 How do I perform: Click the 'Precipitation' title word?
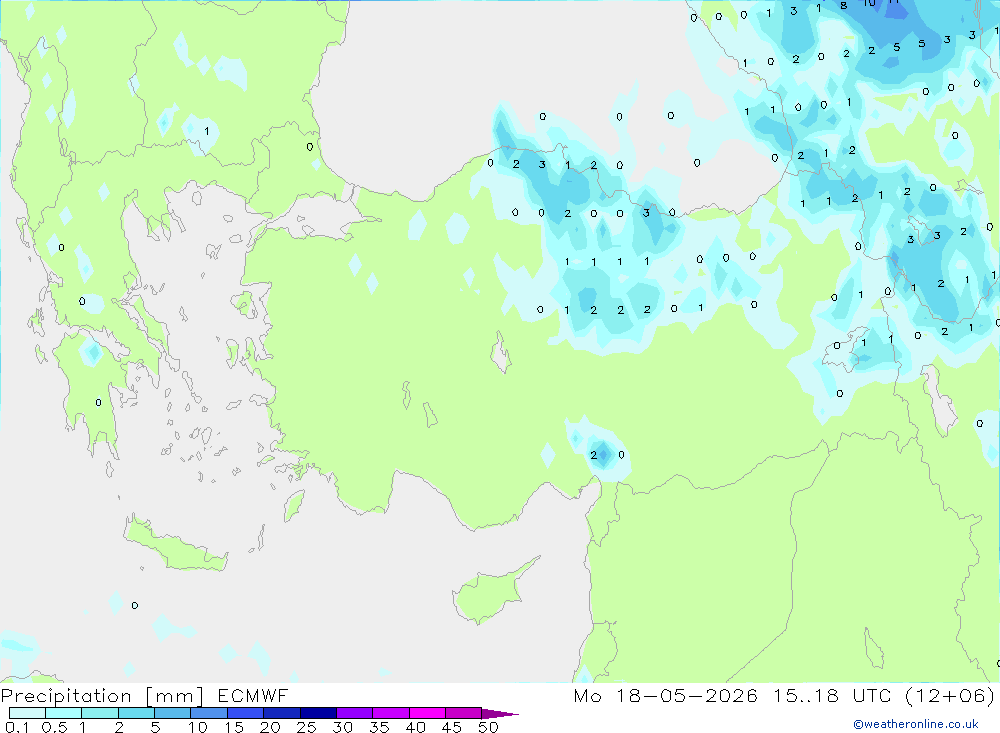66,696
